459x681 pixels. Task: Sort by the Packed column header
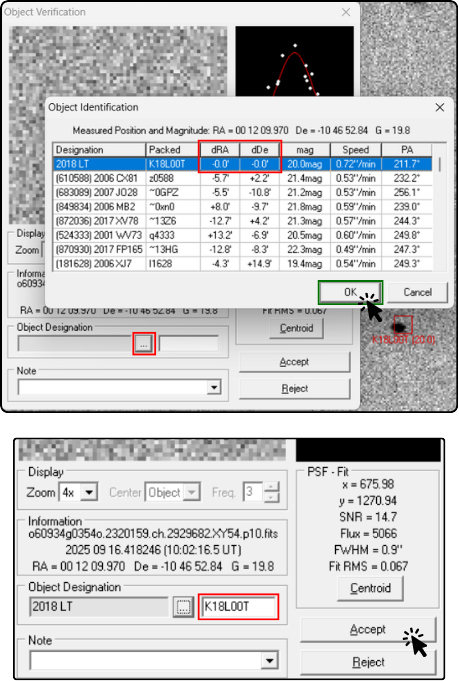(173, 150)
